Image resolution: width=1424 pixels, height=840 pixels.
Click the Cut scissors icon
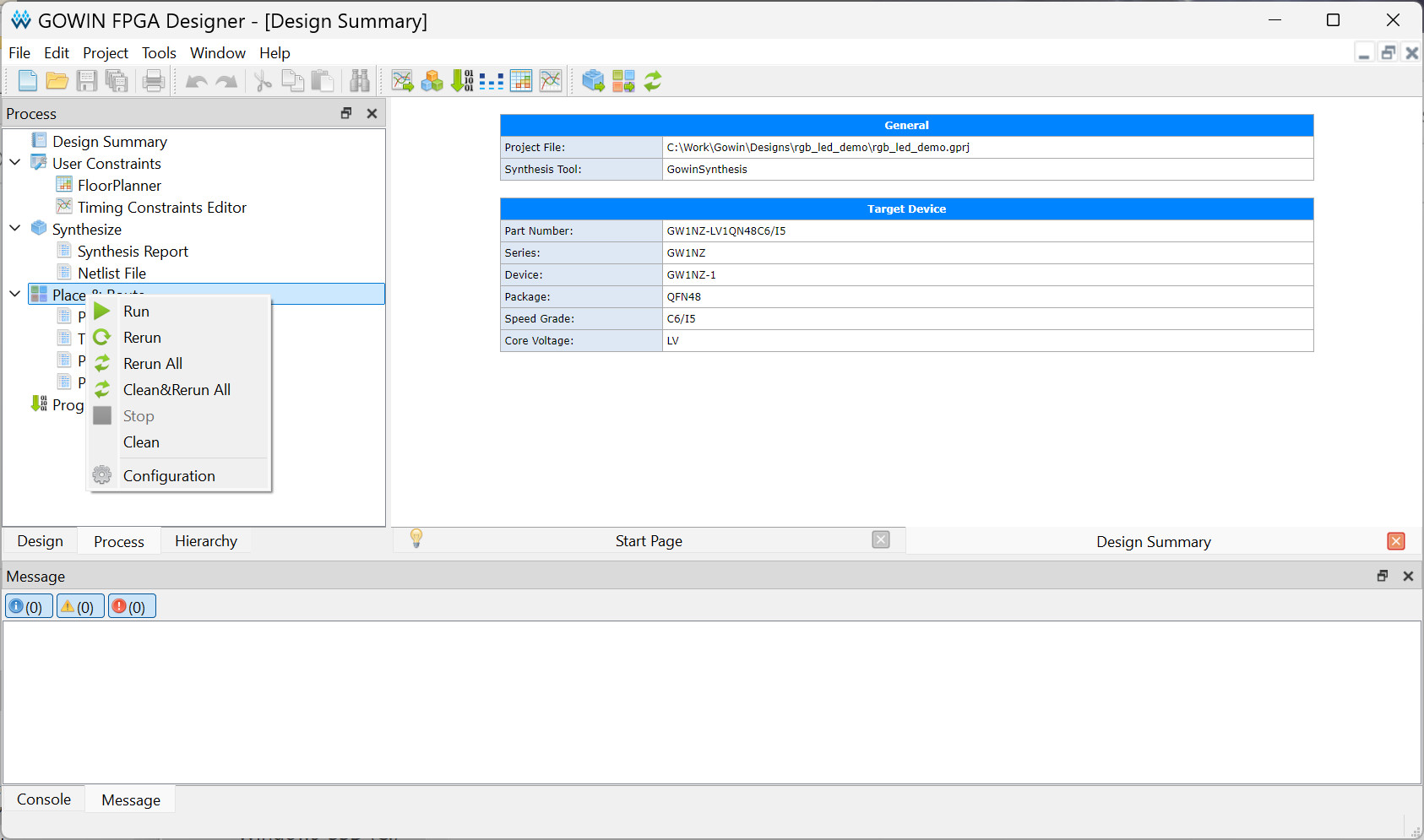(264, 81)
